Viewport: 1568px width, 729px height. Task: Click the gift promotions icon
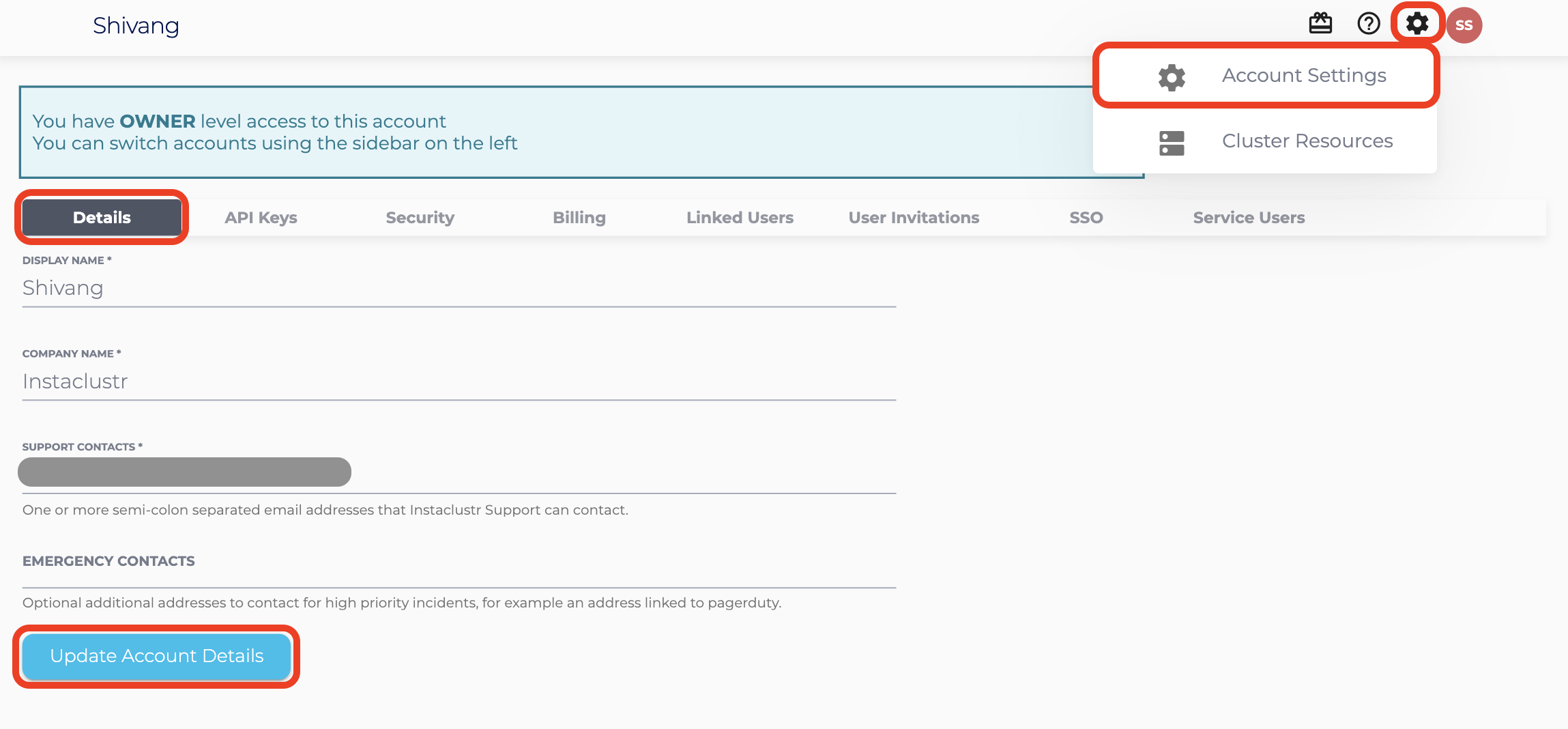[1321, 23]
